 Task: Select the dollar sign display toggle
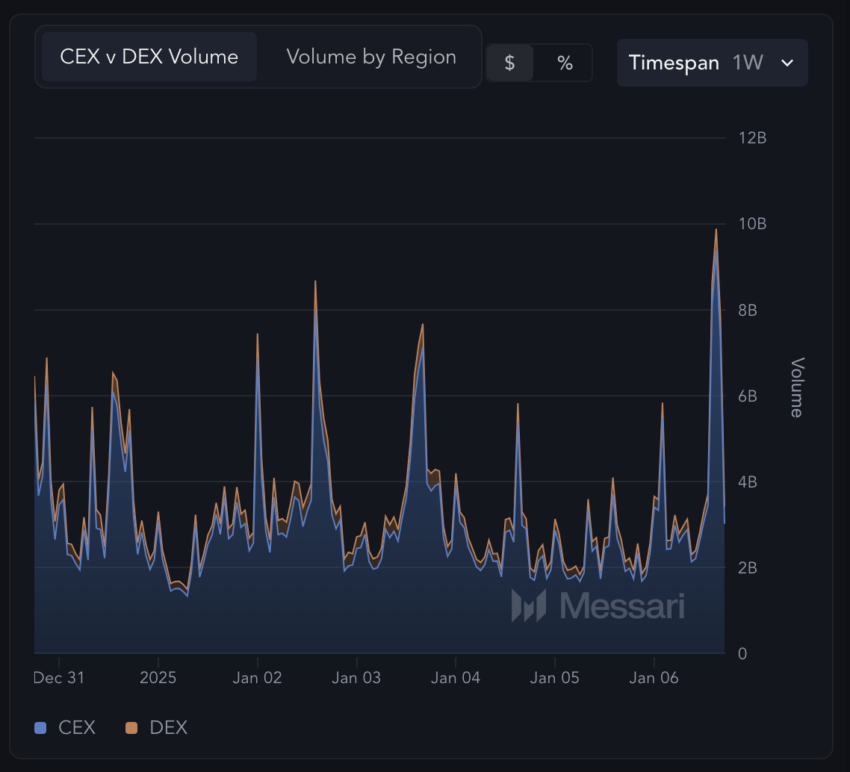(510, 63)
